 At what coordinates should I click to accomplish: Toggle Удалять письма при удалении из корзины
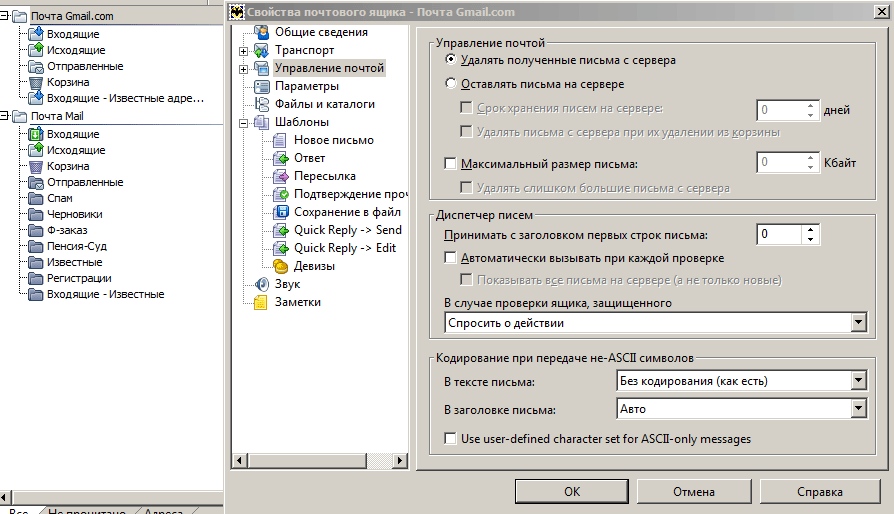pos(466,131)
